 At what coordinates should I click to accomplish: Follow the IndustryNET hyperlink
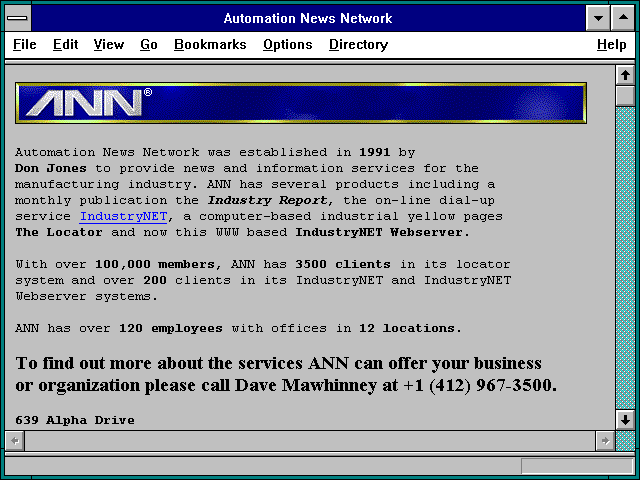tap(123, 216)
